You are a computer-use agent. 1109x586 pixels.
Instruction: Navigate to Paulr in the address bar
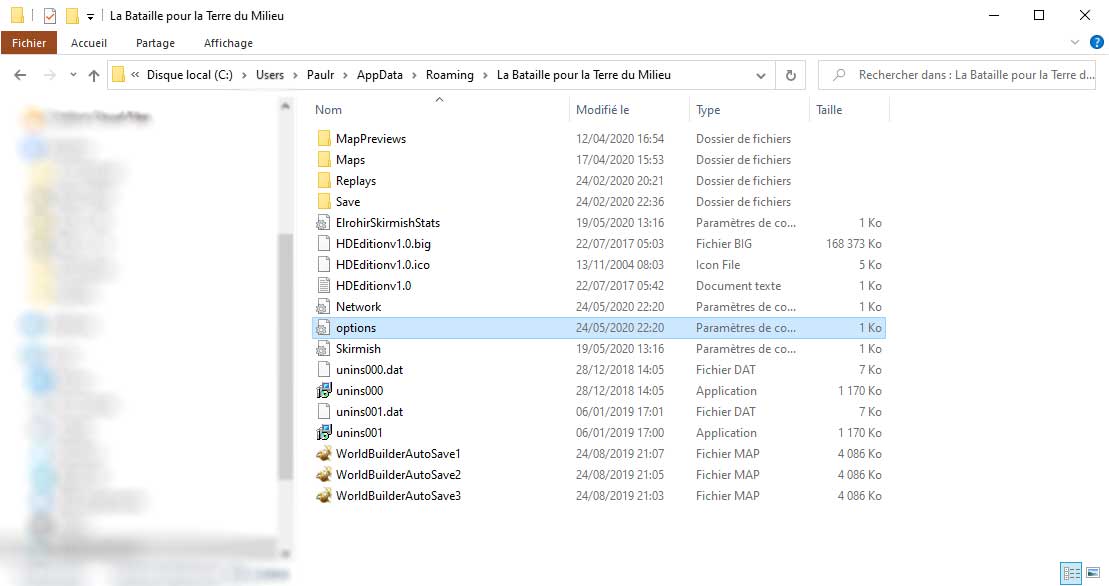point(320,75)
